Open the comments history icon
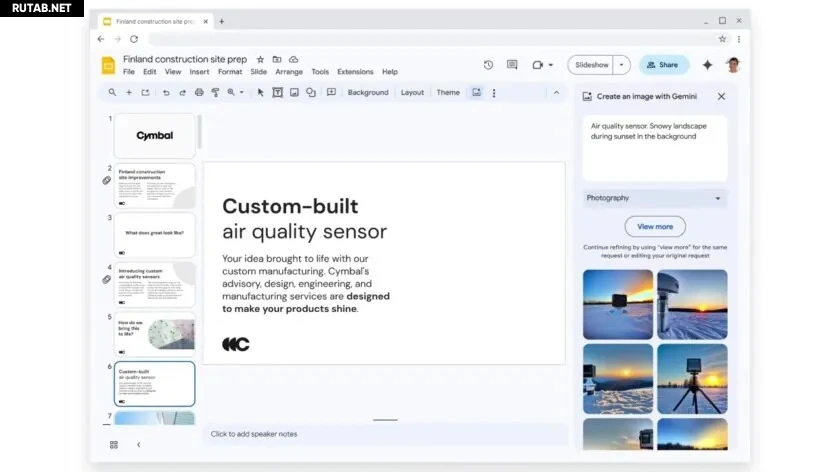Image resolution: width=840 pixels, height=472 pixels. click(512, 65)
